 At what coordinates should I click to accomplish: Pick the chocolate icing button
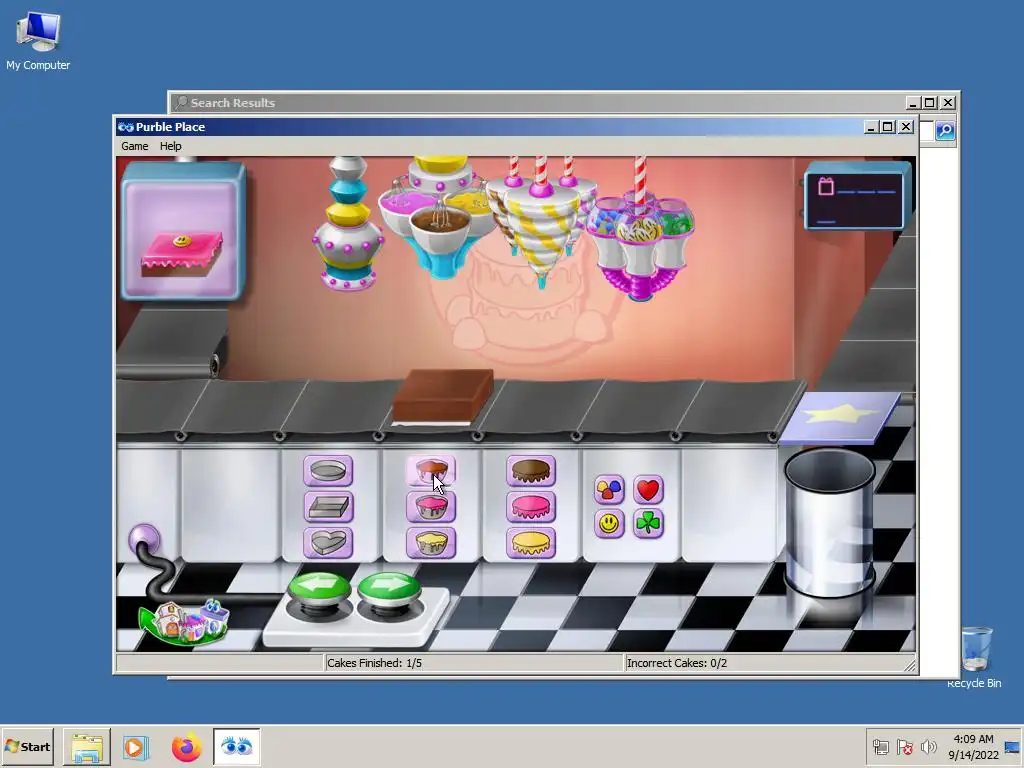pos(530,470)
